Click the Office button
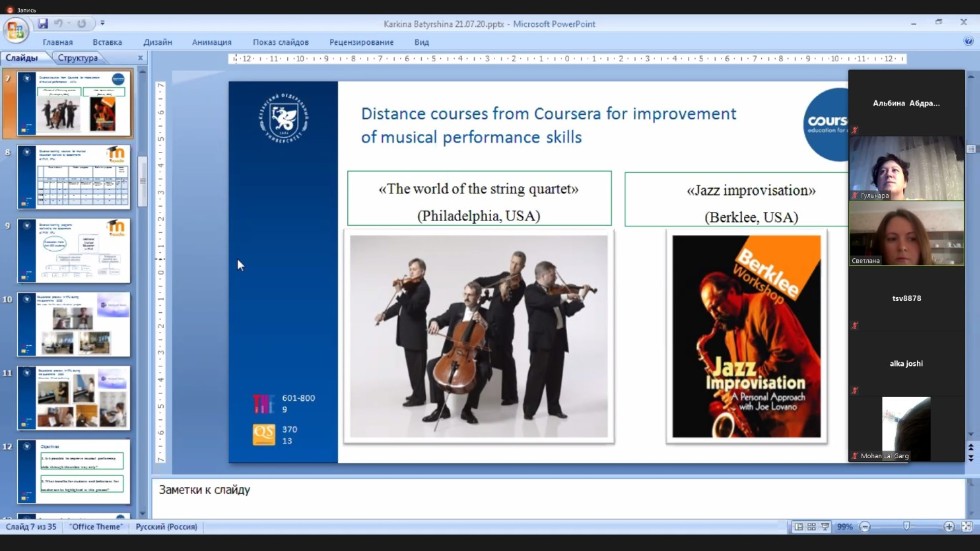 tap(15, 29)
